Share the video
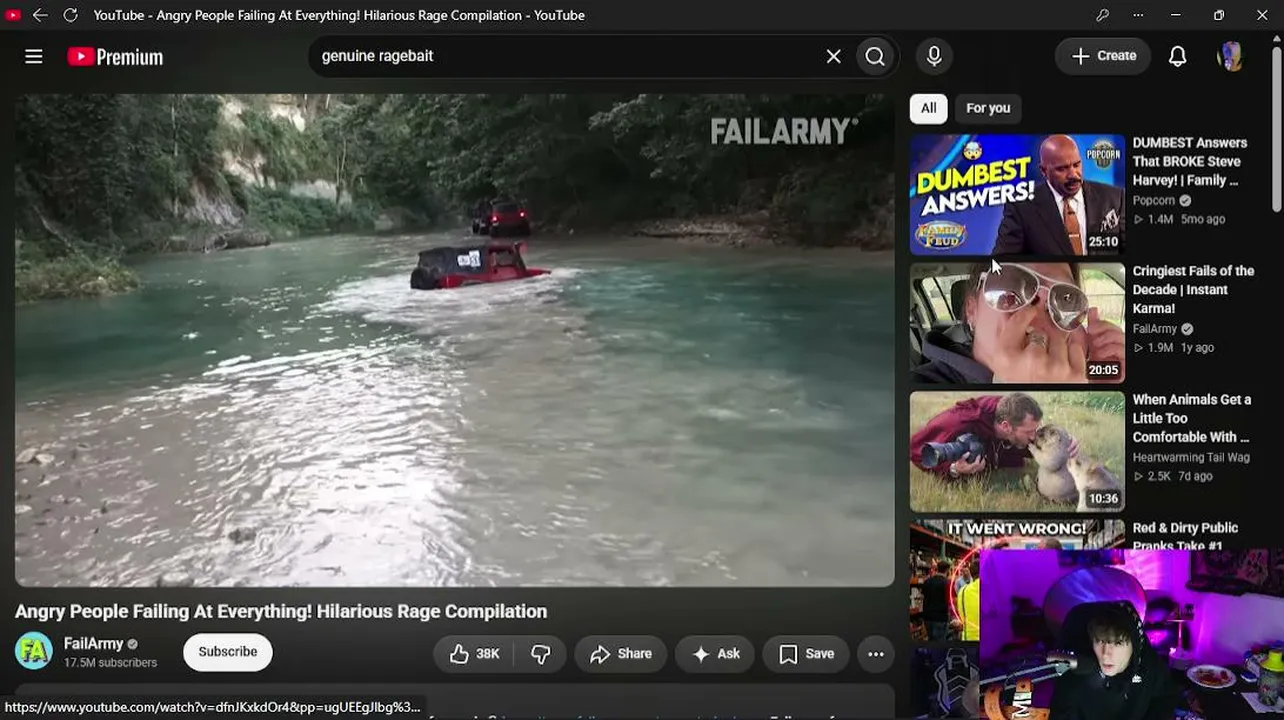Viewport: 1284px width, 720px height. point(621,654)
